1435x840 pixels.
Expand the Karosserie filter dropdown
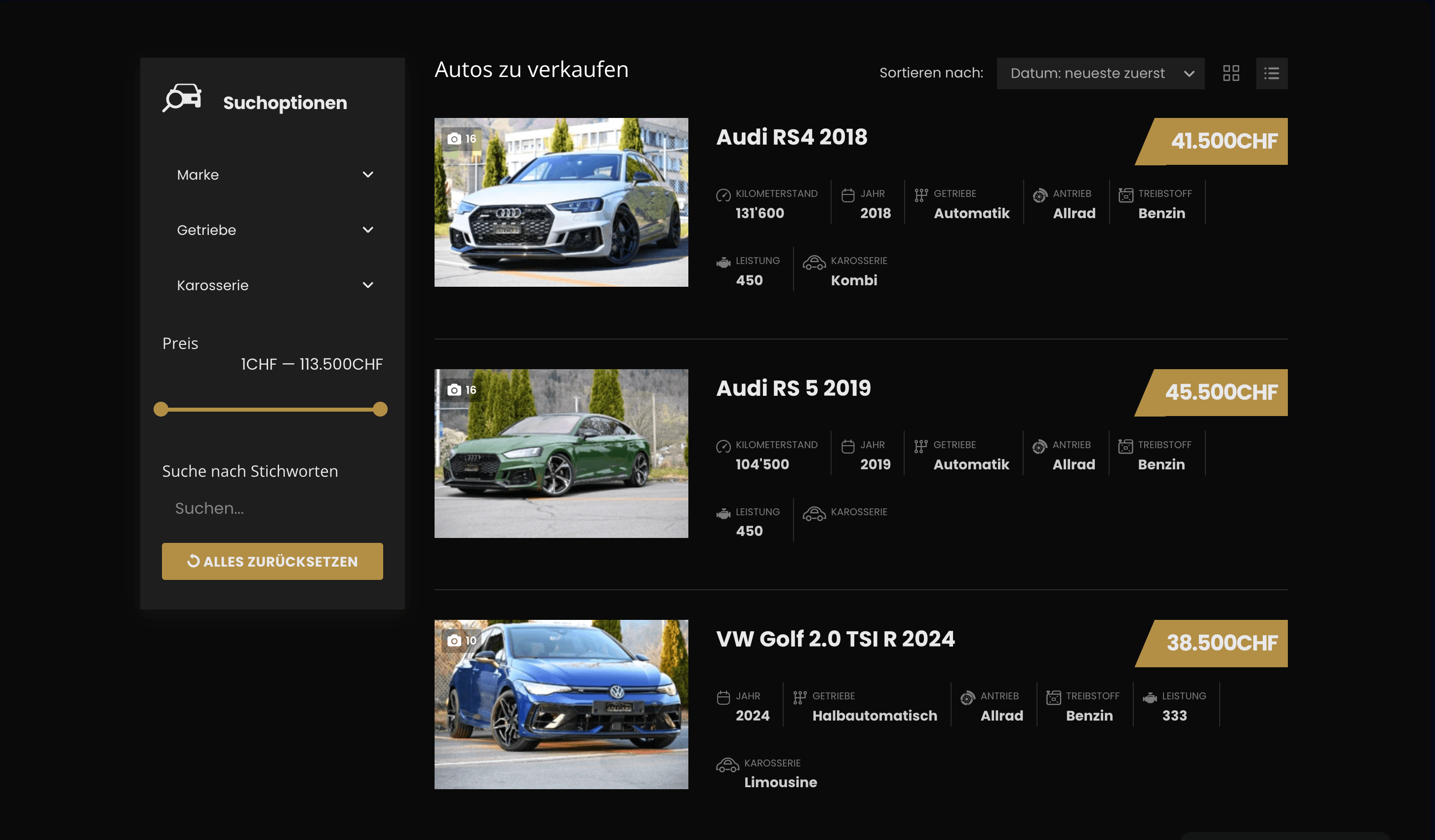tap(273, 285)
